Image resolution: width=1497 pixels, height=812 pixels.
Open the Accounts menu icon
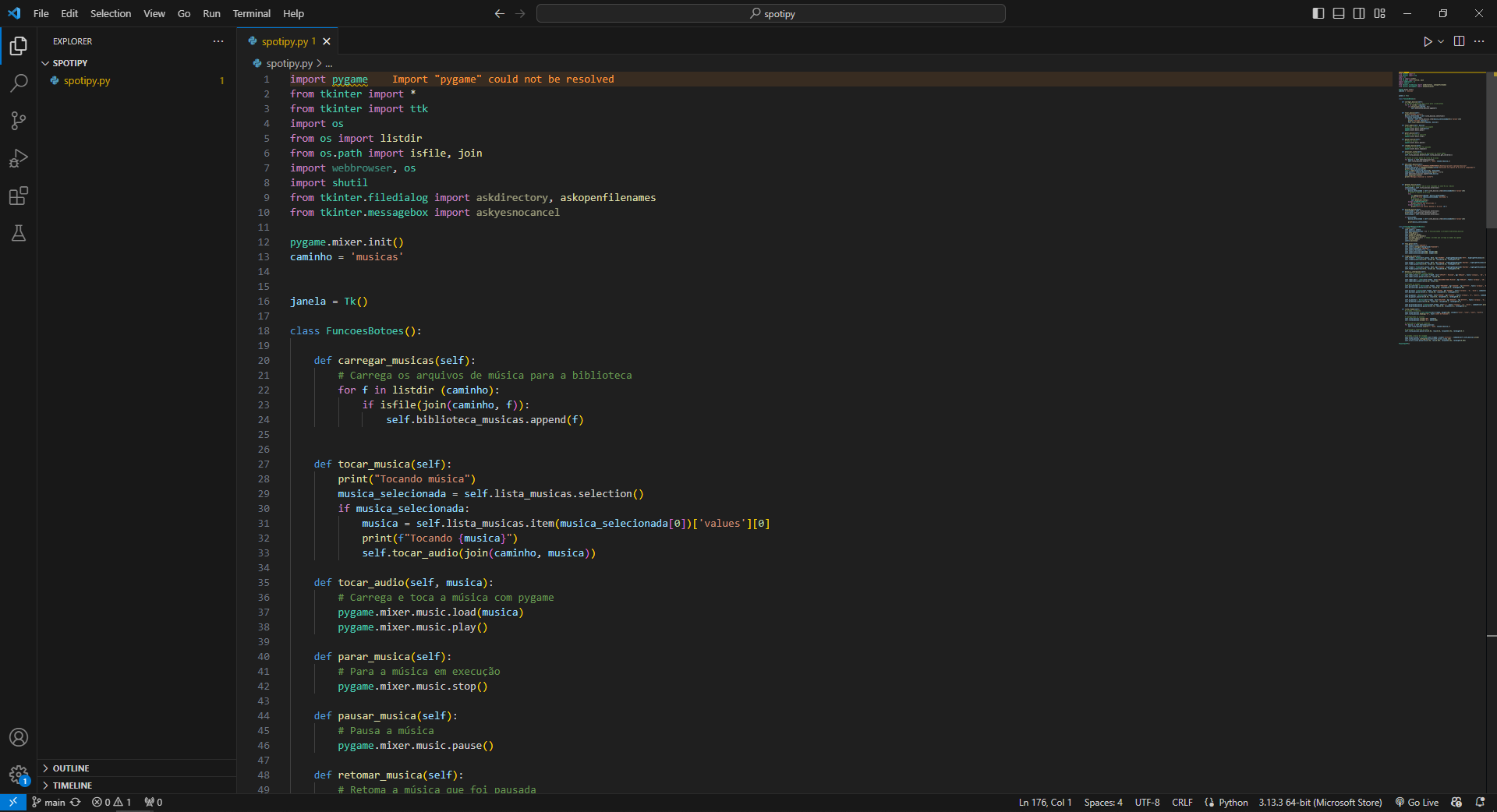point(19,737)
